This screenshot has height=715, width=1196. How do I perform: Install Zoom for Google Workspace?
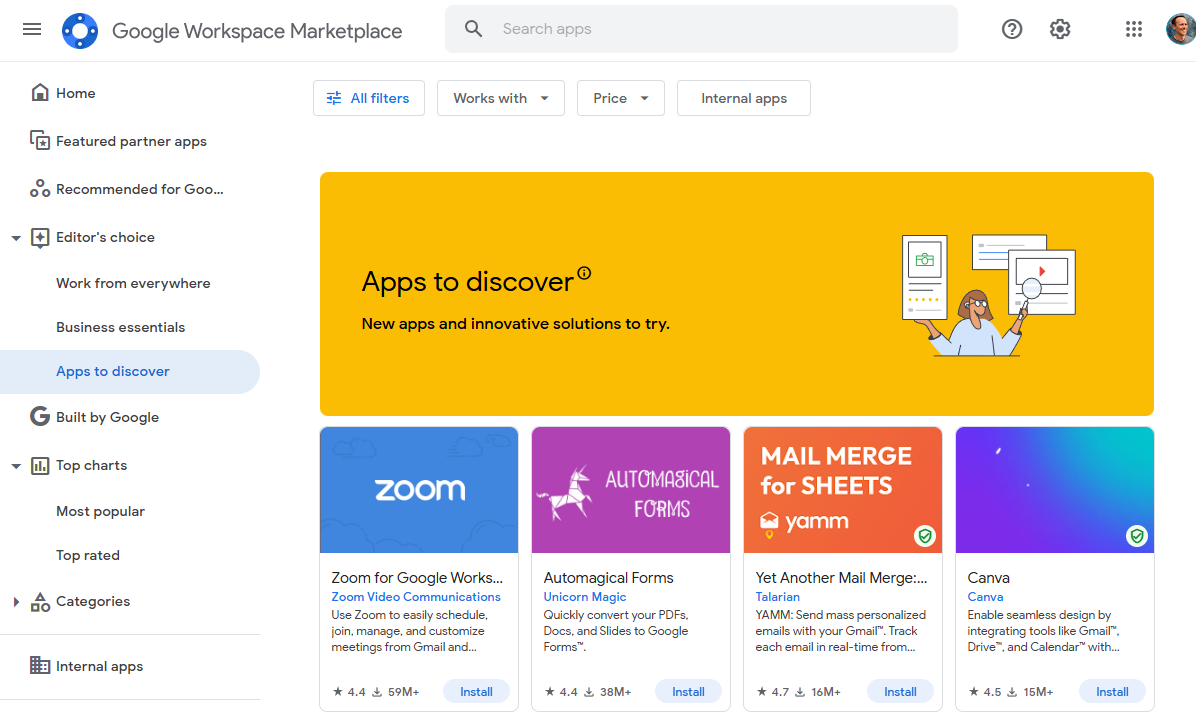pos(476,691)
